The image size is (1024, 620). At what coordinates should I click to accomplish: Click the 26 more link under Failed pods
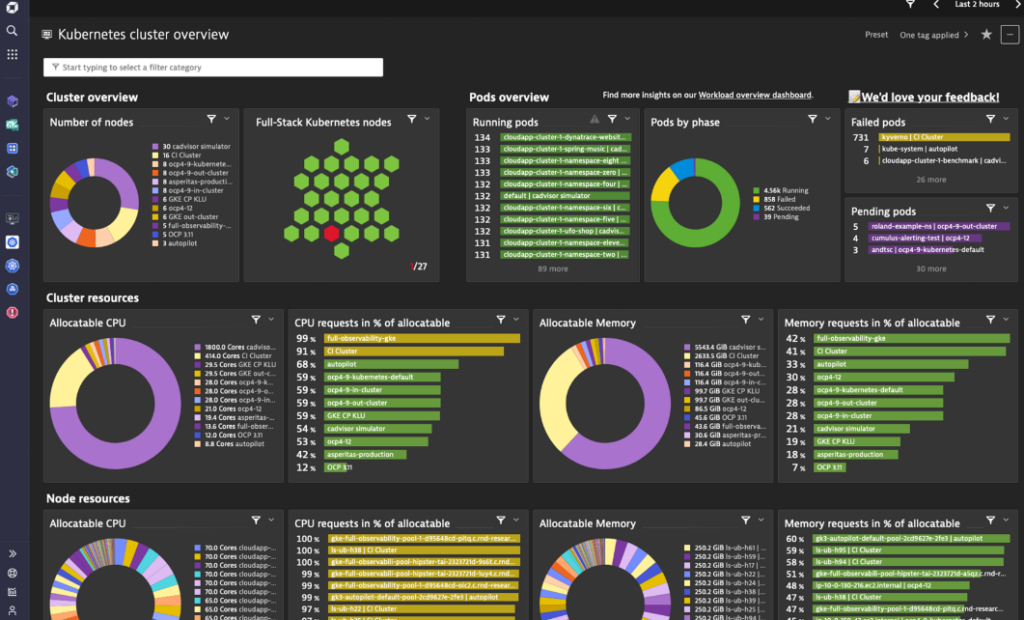[x=931, y=178]
